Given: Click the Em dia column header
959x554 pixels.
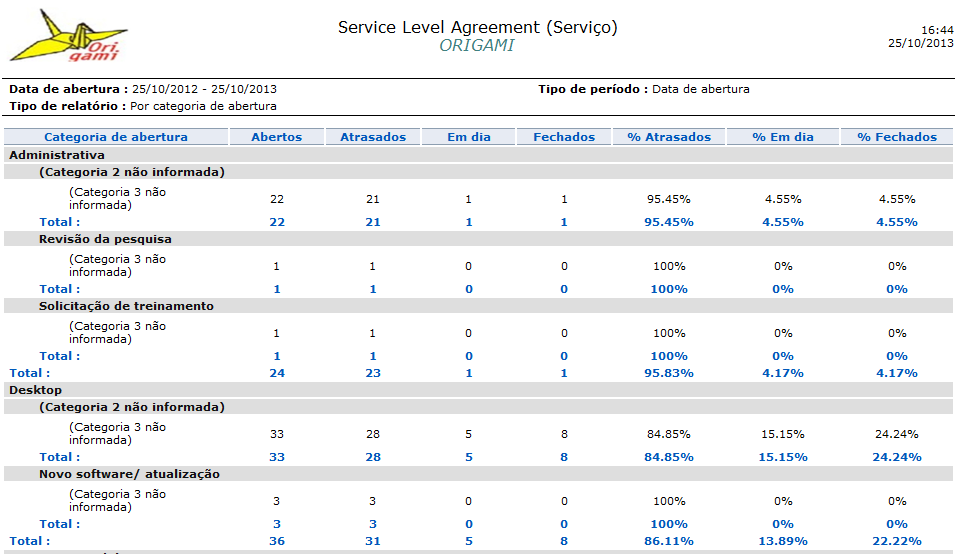Looking at the screenshot, I should click(468, 137).
